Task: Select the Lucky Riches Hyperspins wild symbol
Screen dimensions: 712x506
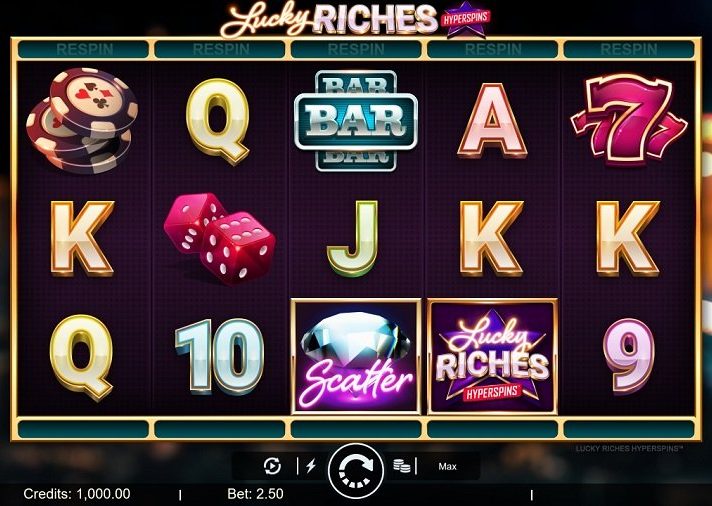Action: point(492,357)
